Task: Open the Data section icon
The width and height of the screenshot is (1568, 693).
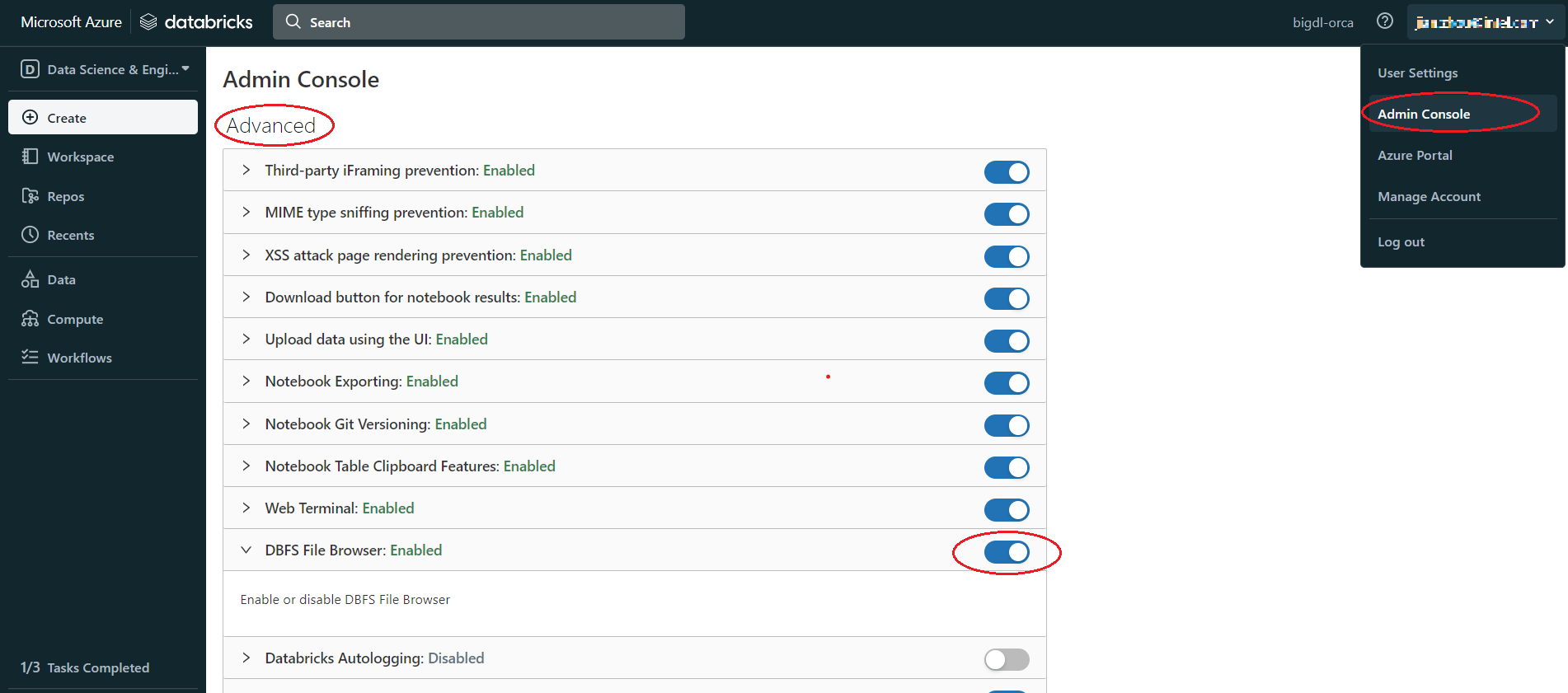Action: click(30, 279)
